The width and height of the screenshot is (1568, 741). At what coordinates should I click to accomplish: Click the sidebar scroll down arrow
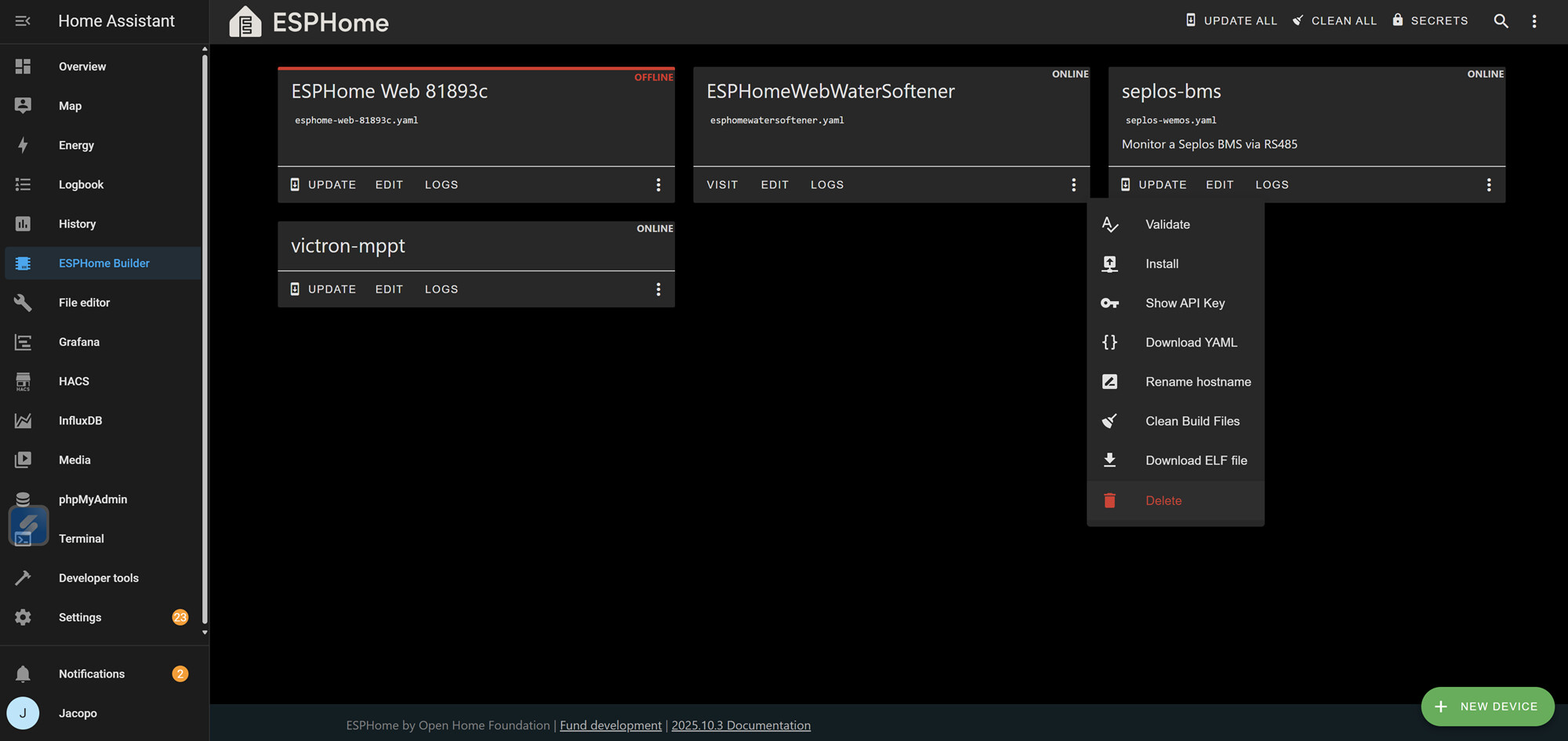[x=205, y=632]
